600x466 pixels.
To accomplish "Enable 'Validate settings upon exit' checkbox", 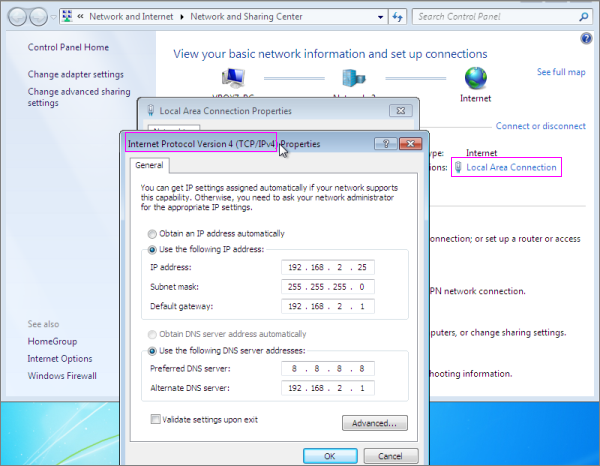I will point(154,419).
